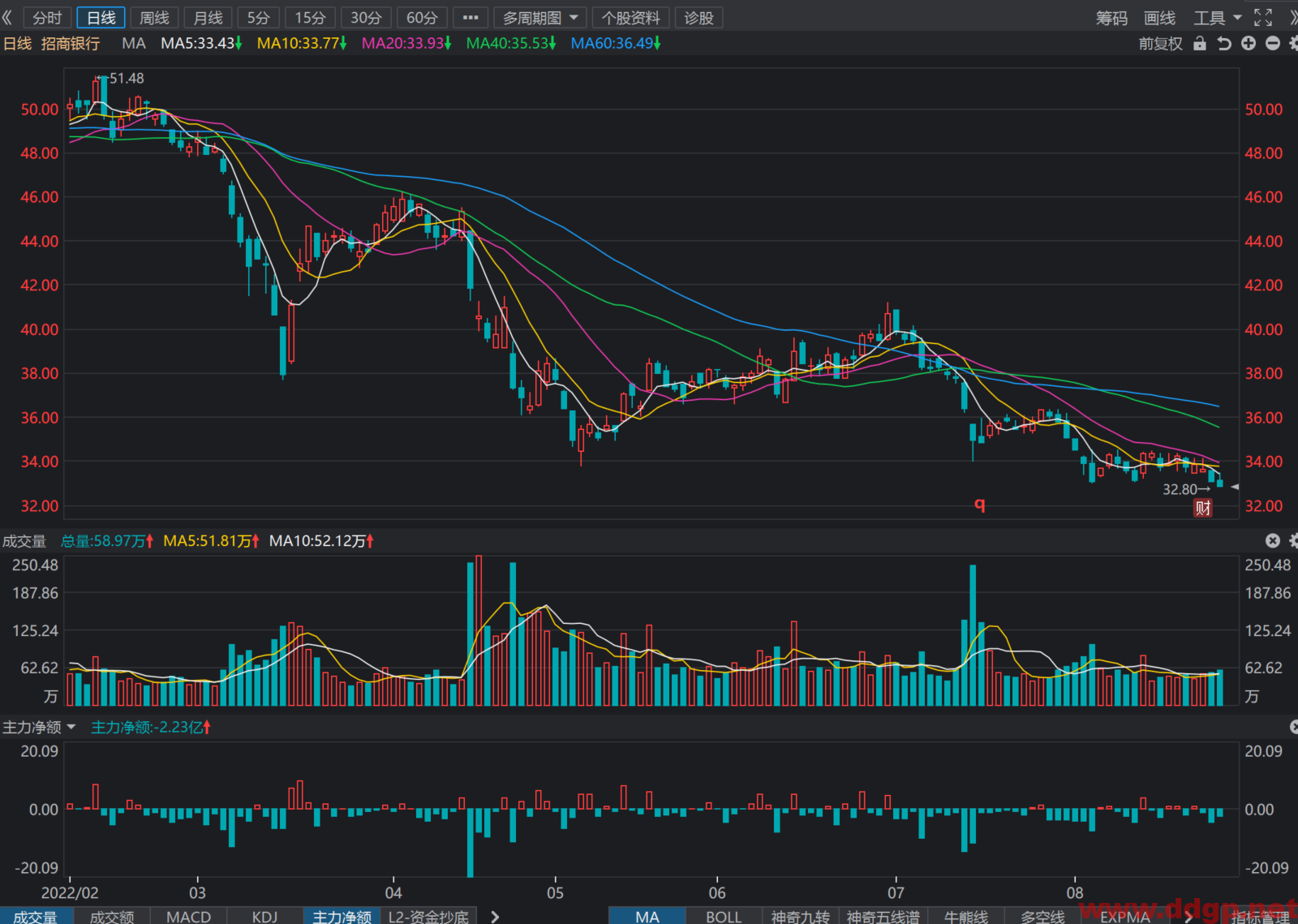
Task: Open the 主力净额 indicator dropdown
Action: 39,728
